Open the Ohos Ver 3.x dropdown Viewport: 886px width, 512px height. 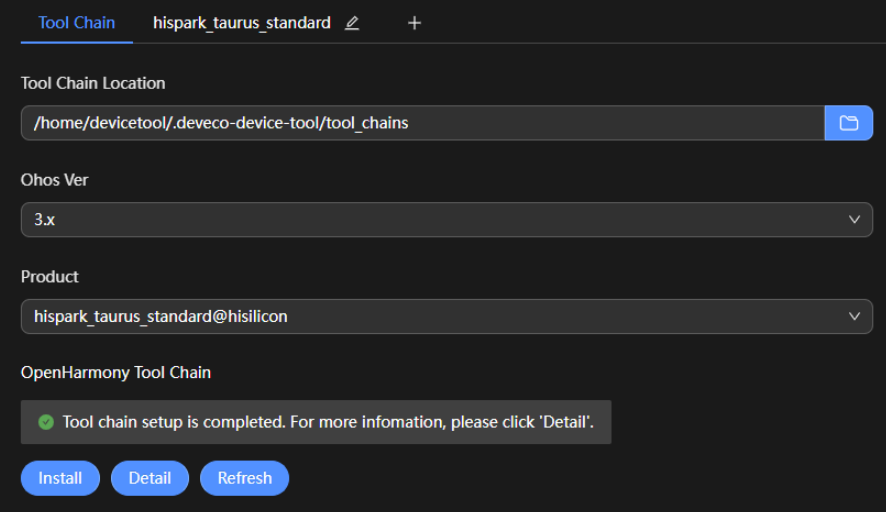point(446,220)
